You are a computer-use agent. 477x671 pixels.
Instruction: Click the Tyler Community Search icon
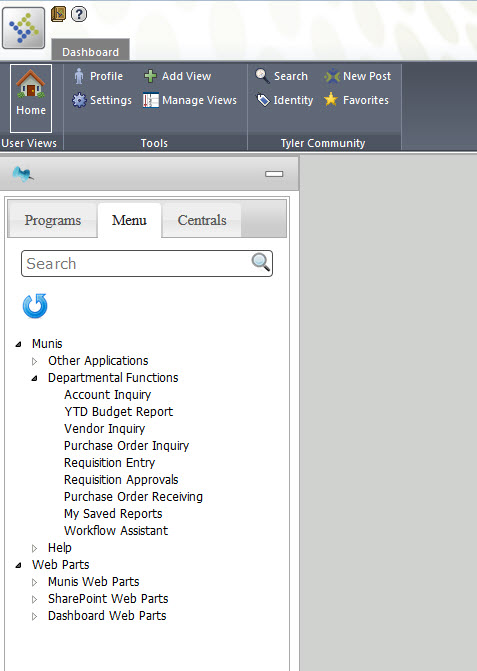[x=262, y=76]
